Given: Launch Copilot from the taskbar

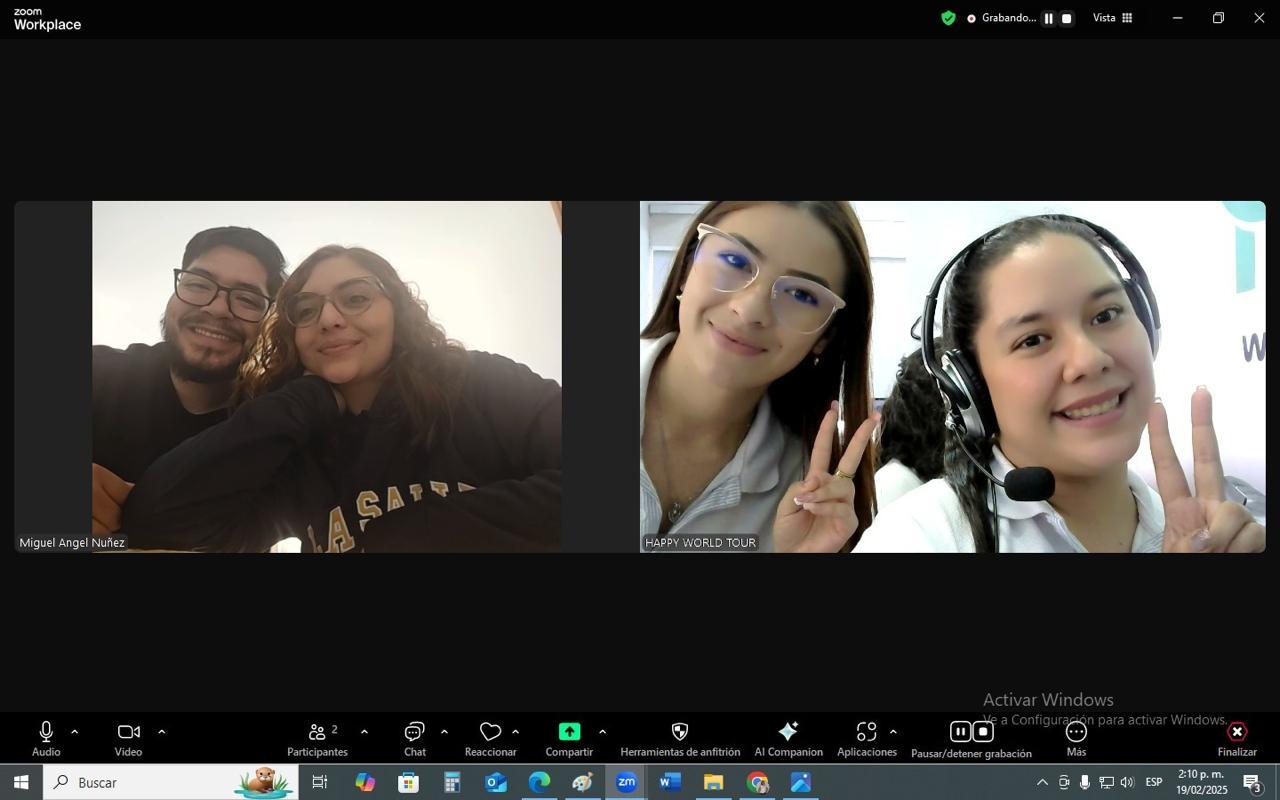Looking at the screenshot, I should [365, 782].
